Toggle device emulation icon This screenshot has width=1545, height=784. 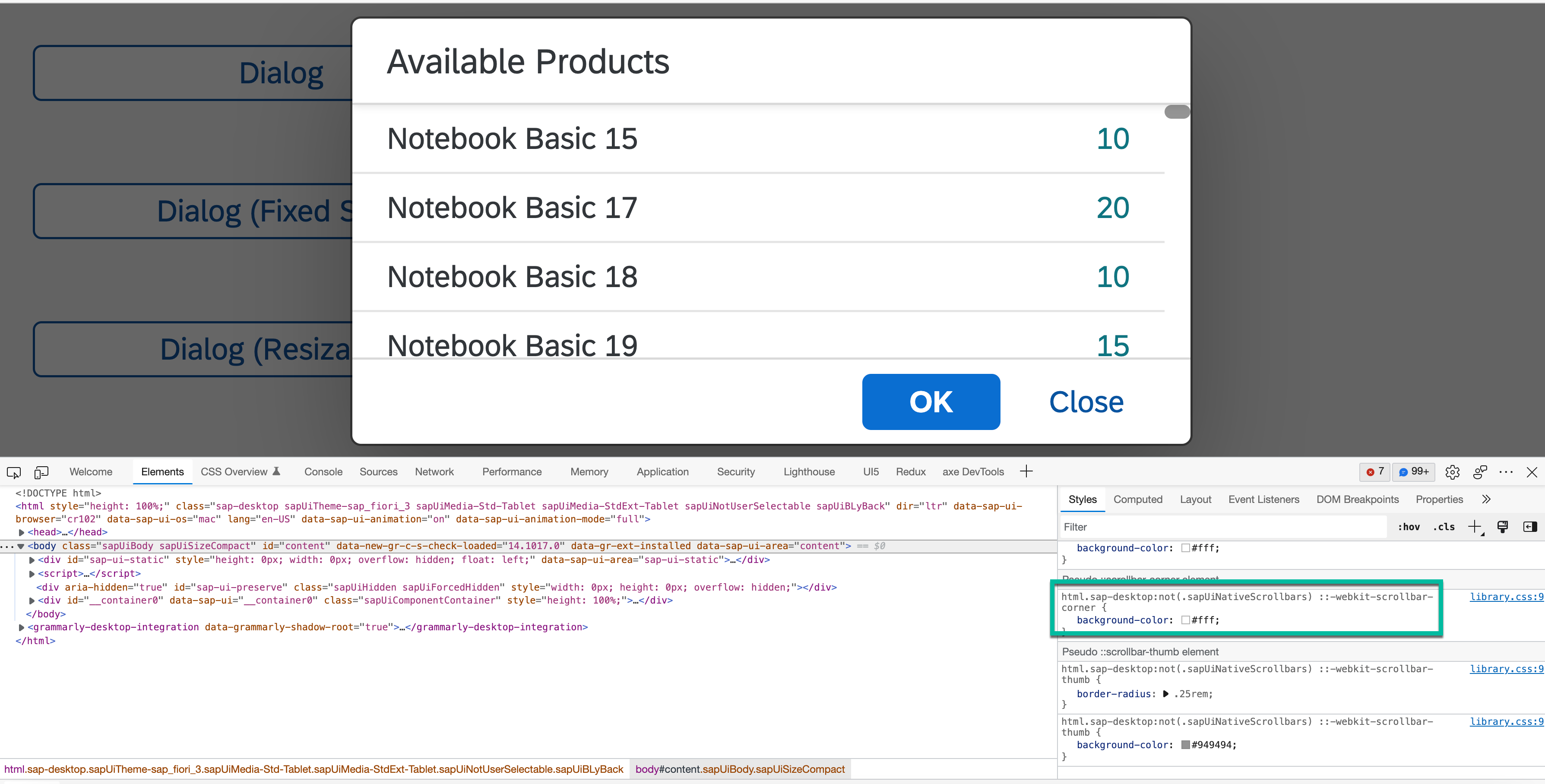coord(41,472)
